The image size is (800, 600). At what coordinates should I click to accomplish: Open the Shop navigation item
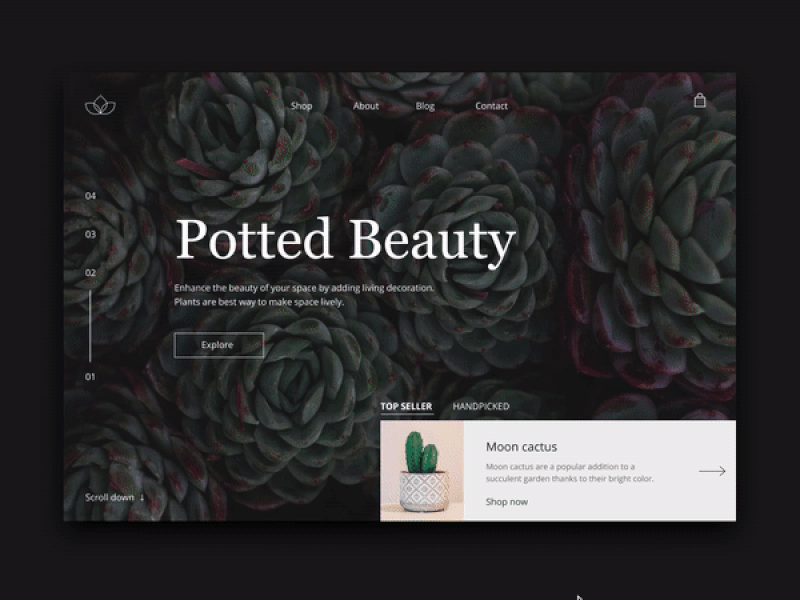tap(302, 105)
